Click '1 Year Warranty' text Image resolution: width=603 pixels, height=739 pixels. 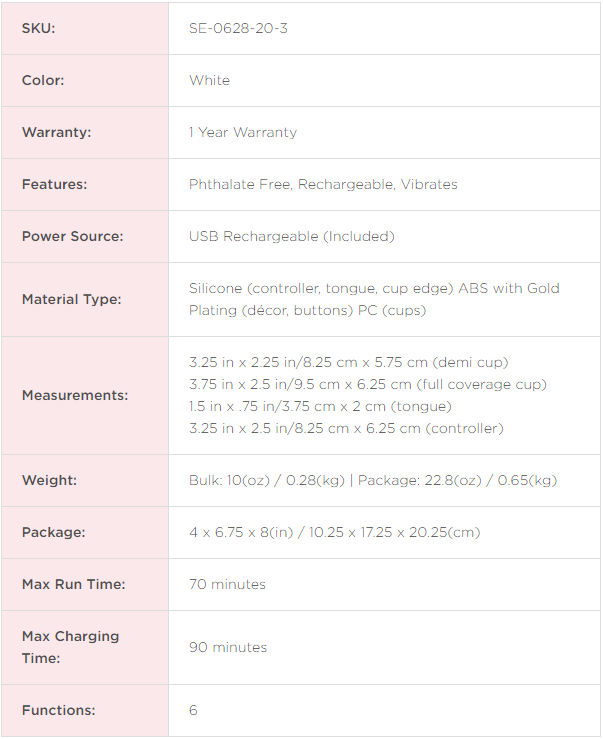(x=243, y=132)
